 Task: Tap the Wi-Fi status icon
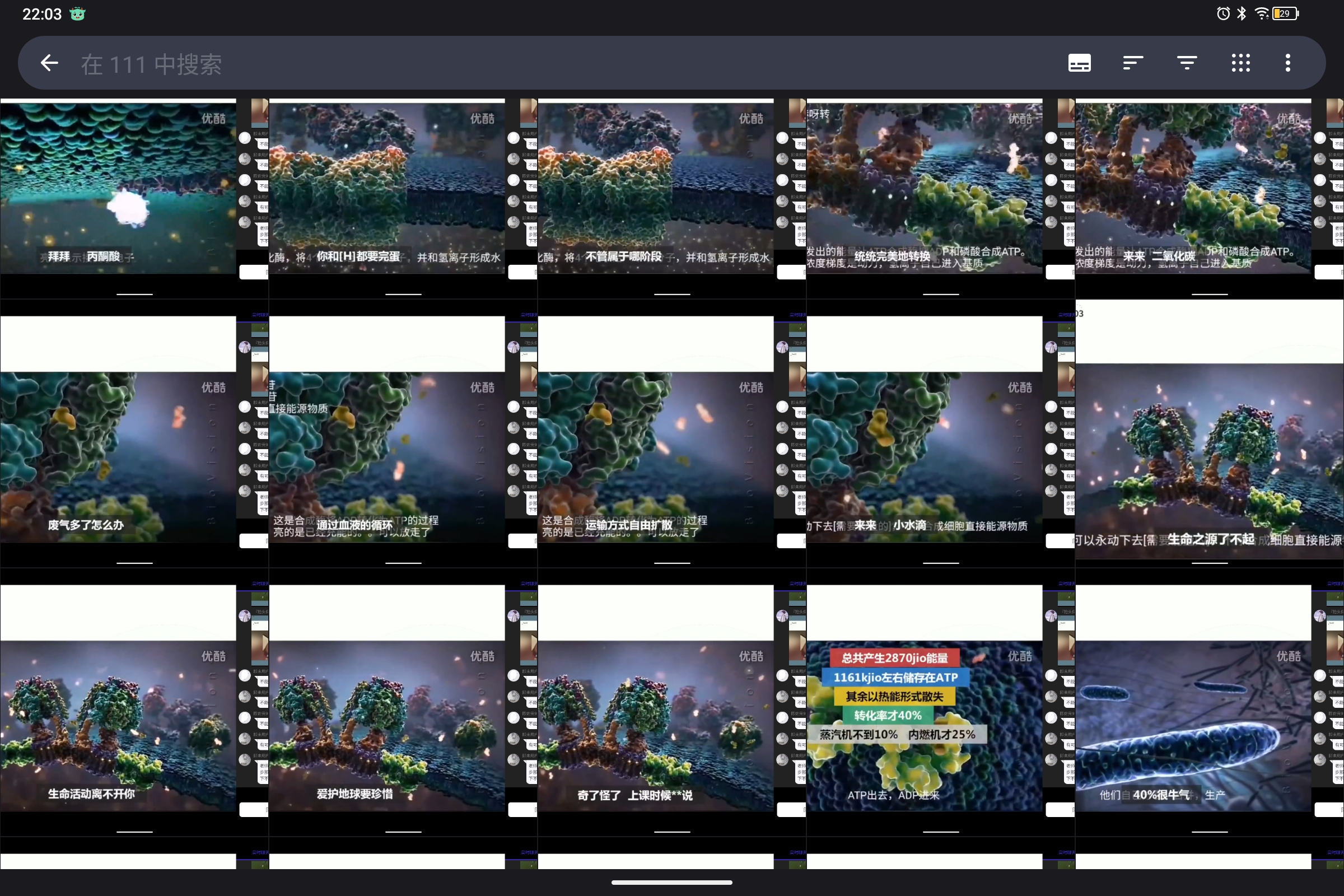1261,13
